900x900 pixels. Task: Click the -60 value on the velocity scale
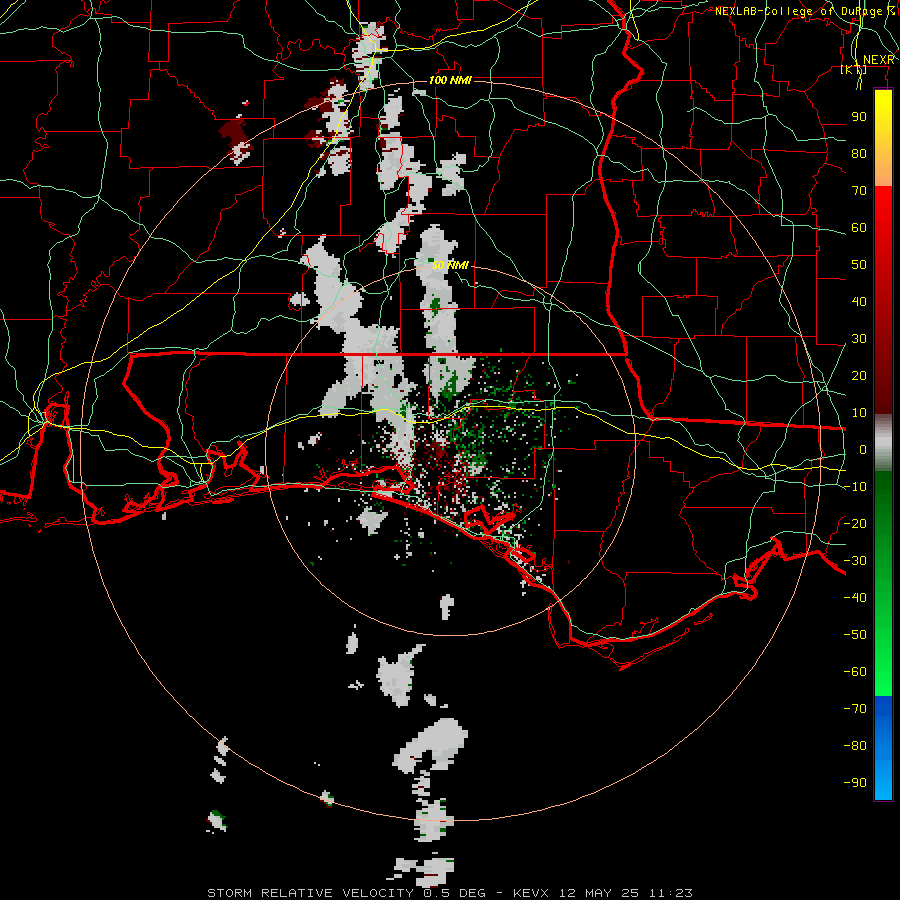tap(855, 672)
